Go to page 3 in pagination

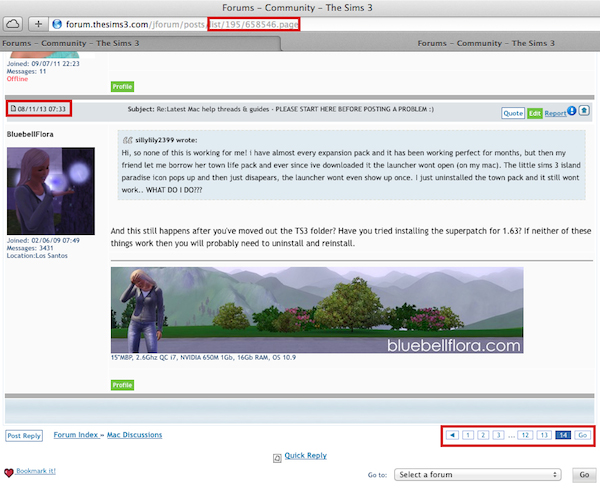[498, 435]
